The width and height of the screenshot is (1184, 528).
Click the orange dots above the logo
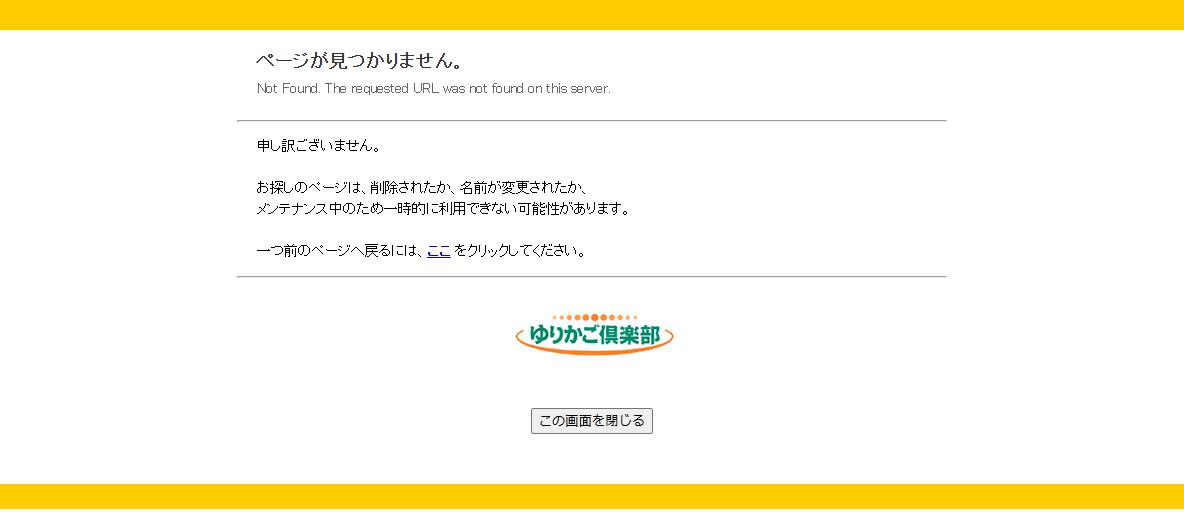(594, 317)
